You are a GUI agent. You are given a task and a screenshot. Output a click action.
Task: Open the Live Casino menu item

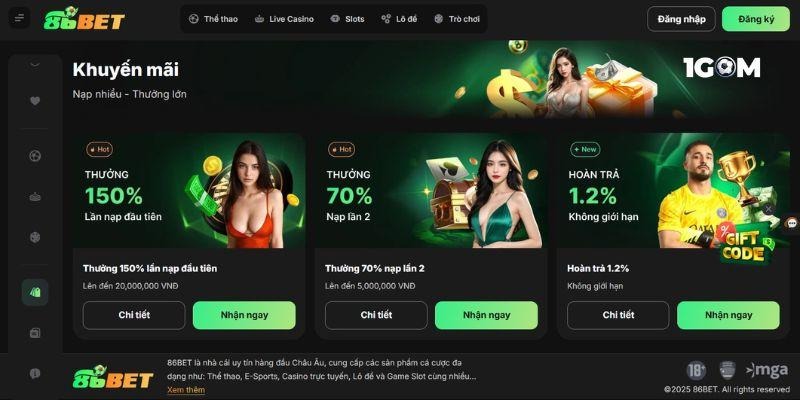point(284,19)
